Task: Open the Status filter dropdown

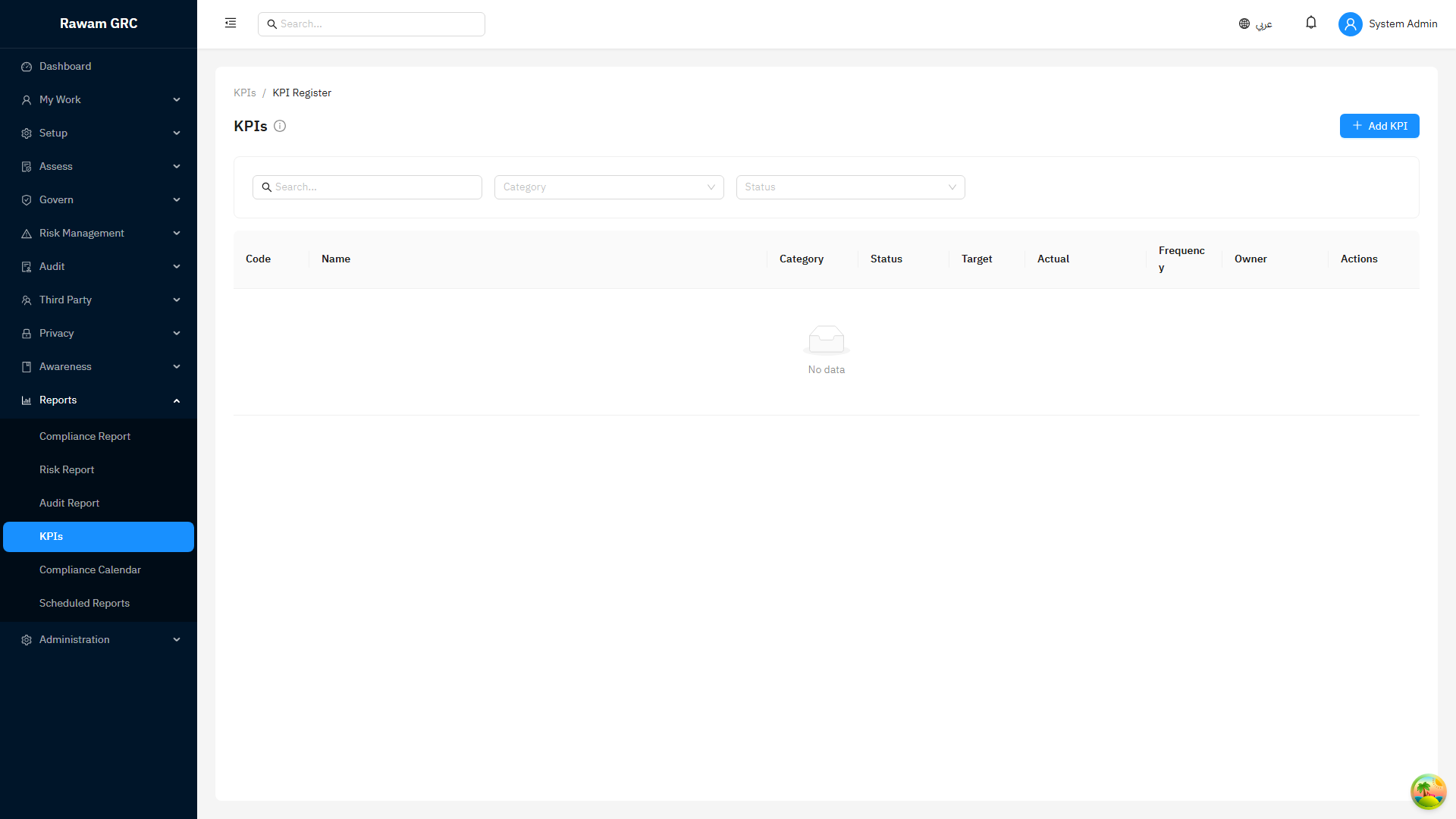Action: (850, 187)
